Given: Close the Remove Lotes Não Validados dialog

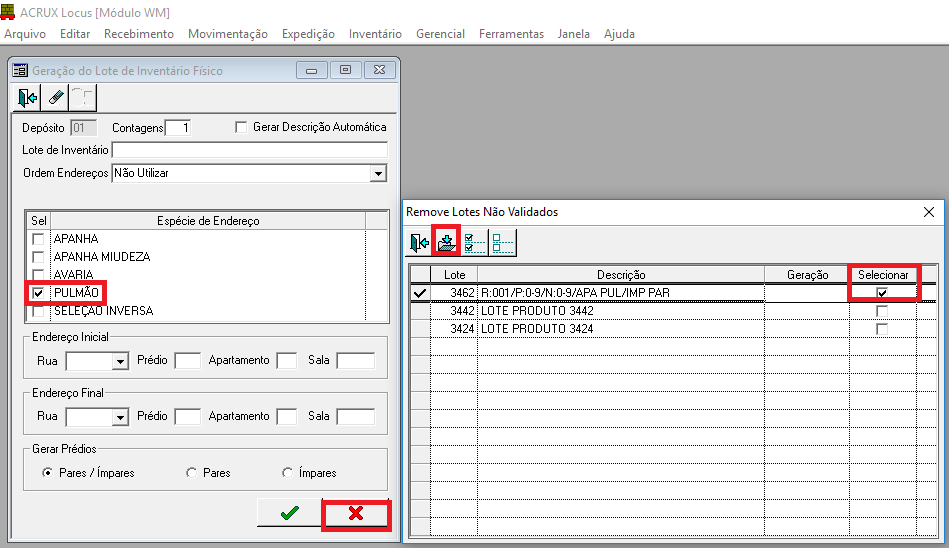Looking at the screenshot, I should pos(928,212).
